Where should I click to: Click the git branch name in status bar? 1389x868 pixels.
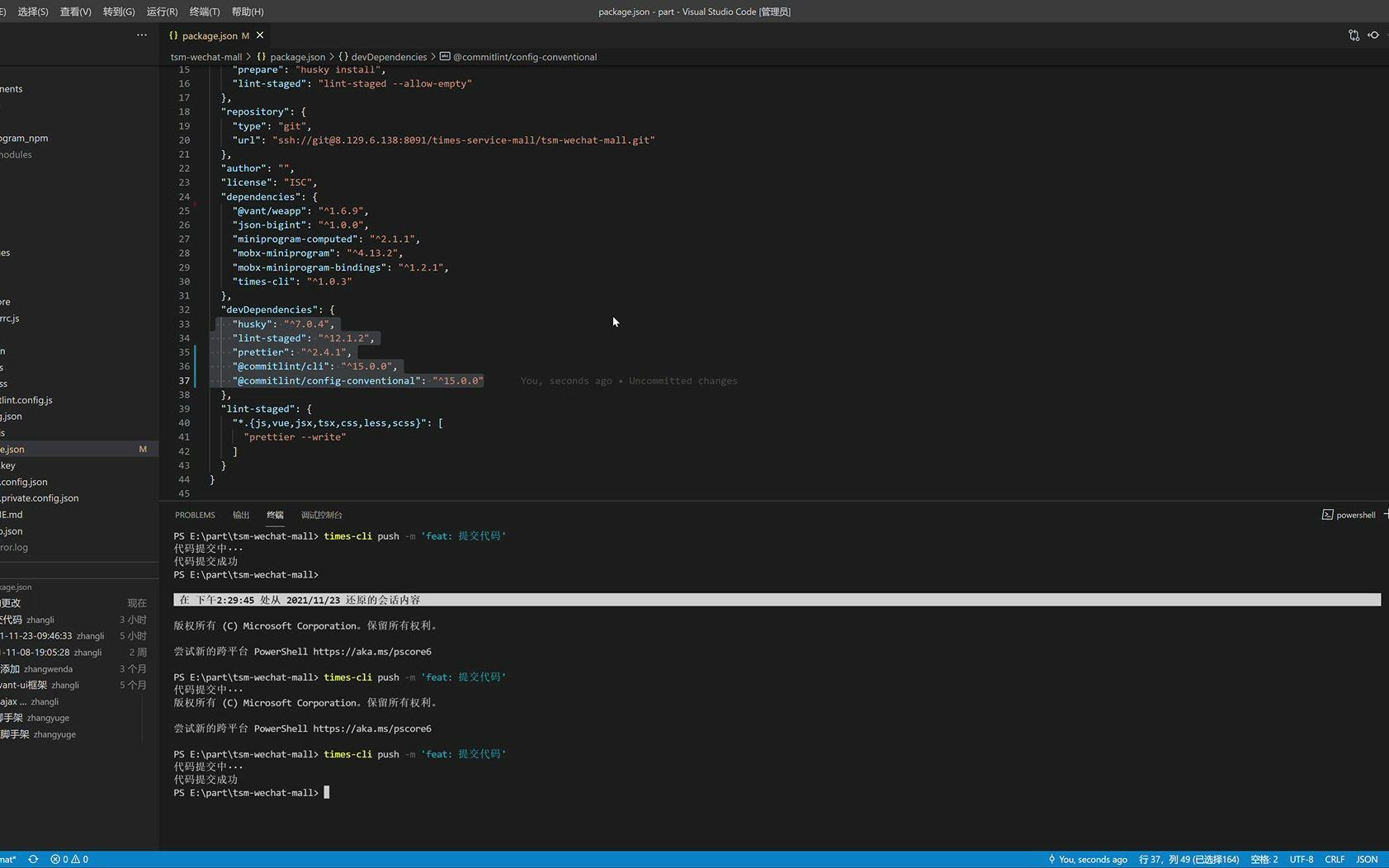coord(8,859)
